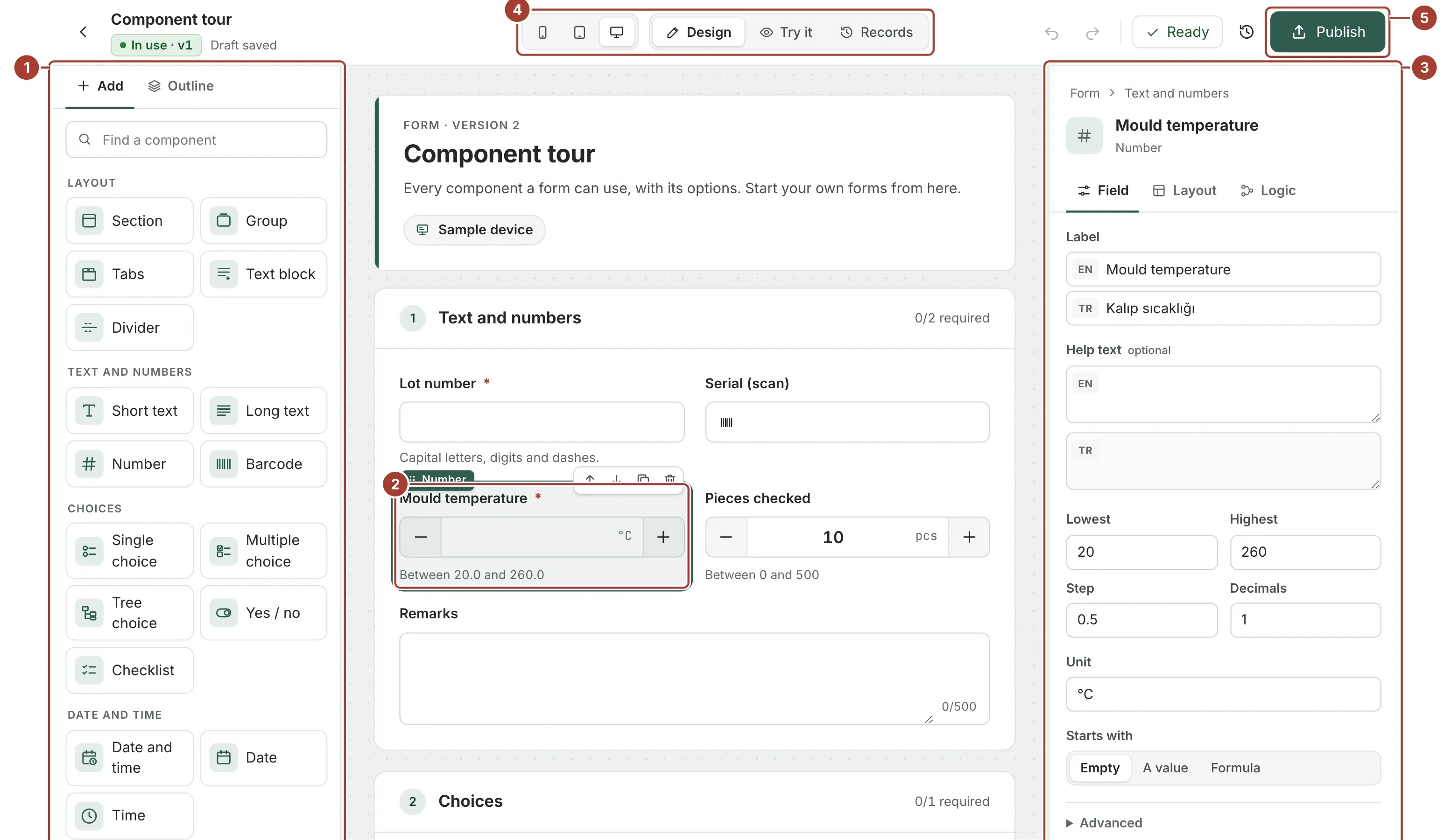Collapse the Text and numbers section

pyautogui.click(x=694, y=318)
